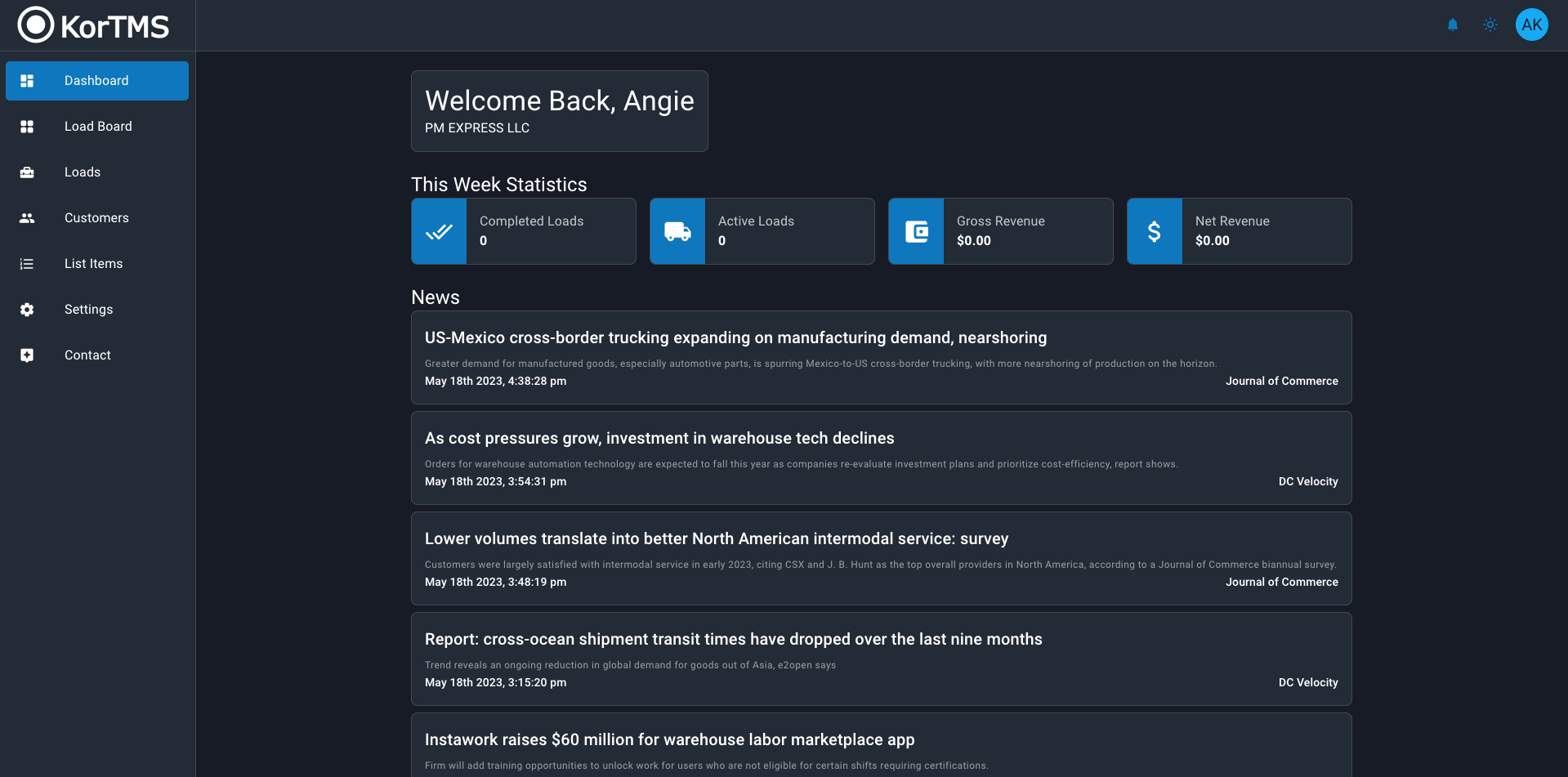Open the North American intermodal service survey article
The width and height of the screenshot is (1568, 777).
click(716, 539)
